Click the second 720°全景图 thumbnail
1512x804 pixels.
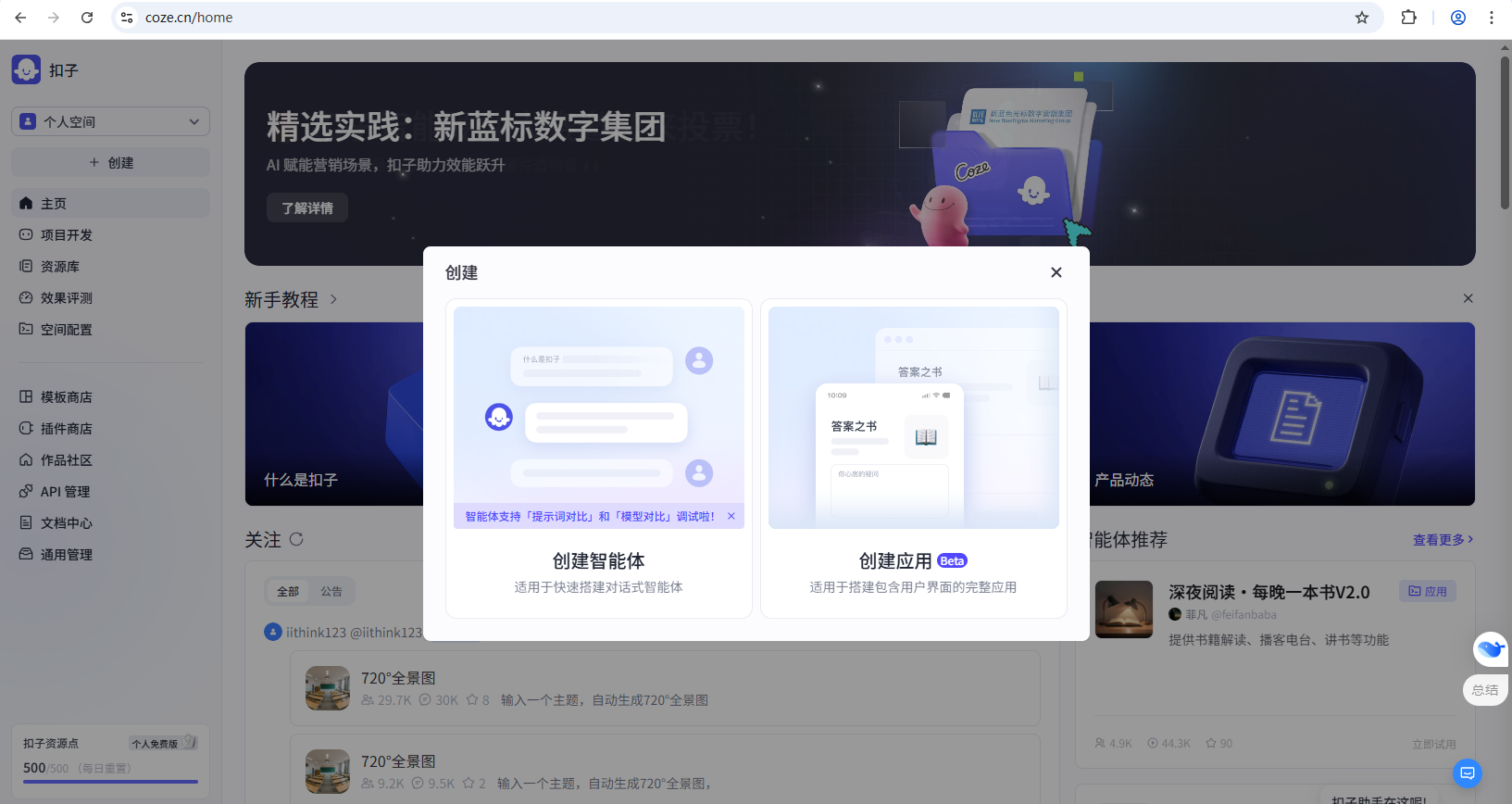[x=328, y=772]
